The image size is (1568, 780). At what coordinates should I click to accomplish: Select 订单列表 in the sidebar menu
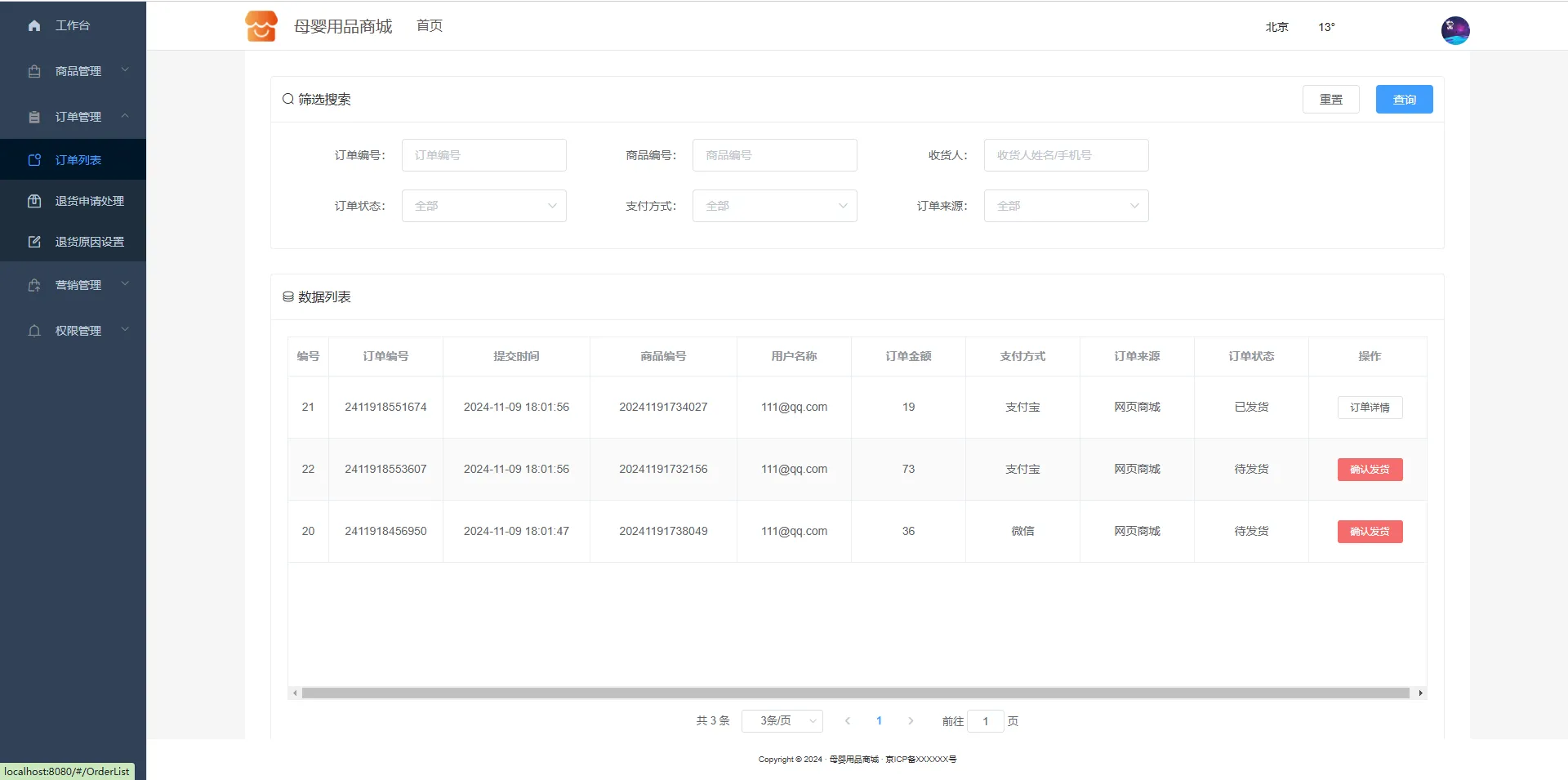pyautogui.click(x=78, y=160)
